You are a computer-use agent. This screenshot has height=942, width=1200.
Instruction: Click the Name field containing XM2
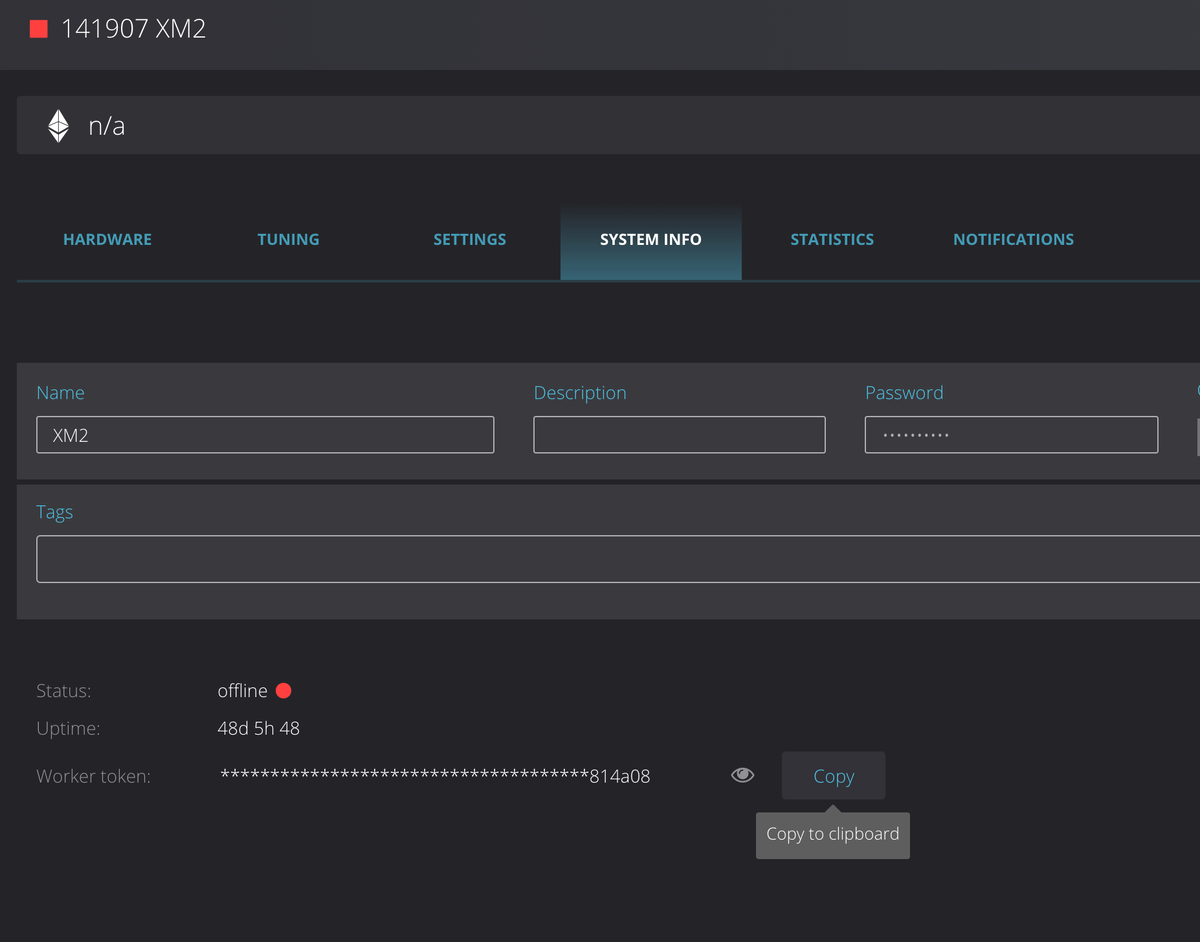click(265, 435)
